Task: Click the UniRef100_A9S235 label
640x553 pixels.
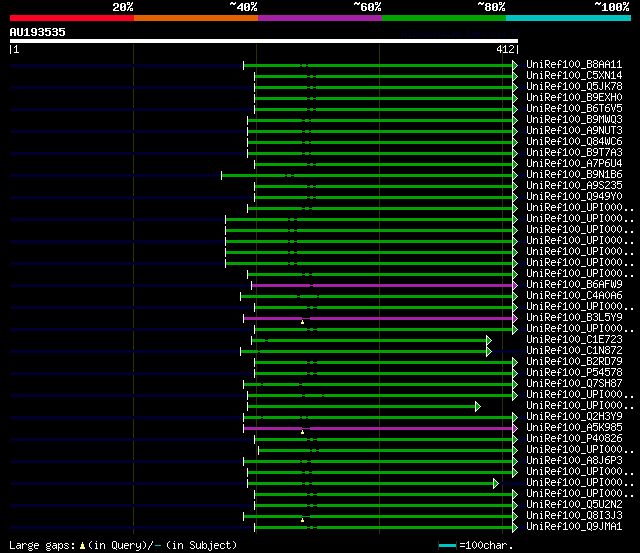Action: coord(574,186)
